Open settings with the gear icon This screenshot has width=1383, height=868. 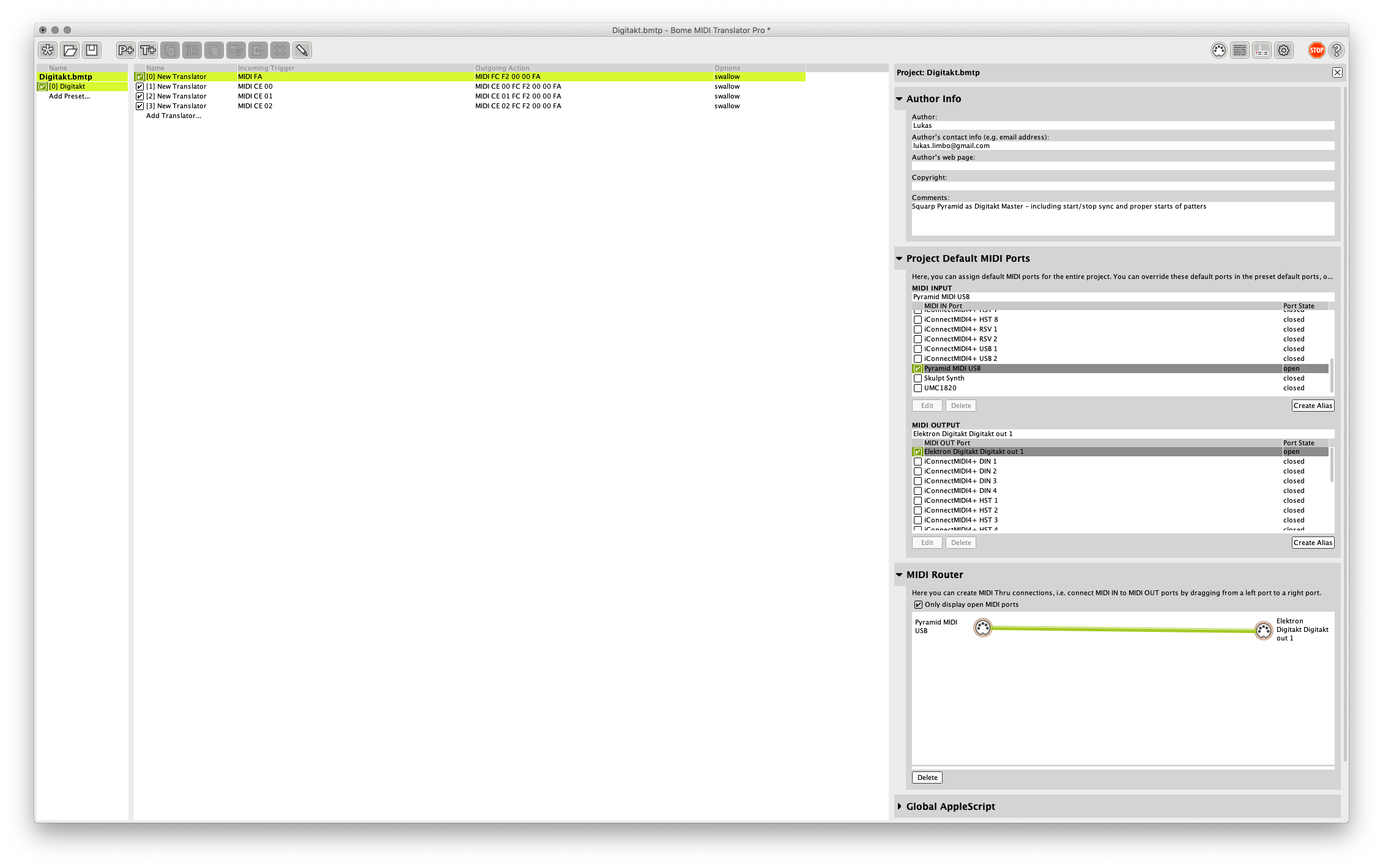point(1284,50)
